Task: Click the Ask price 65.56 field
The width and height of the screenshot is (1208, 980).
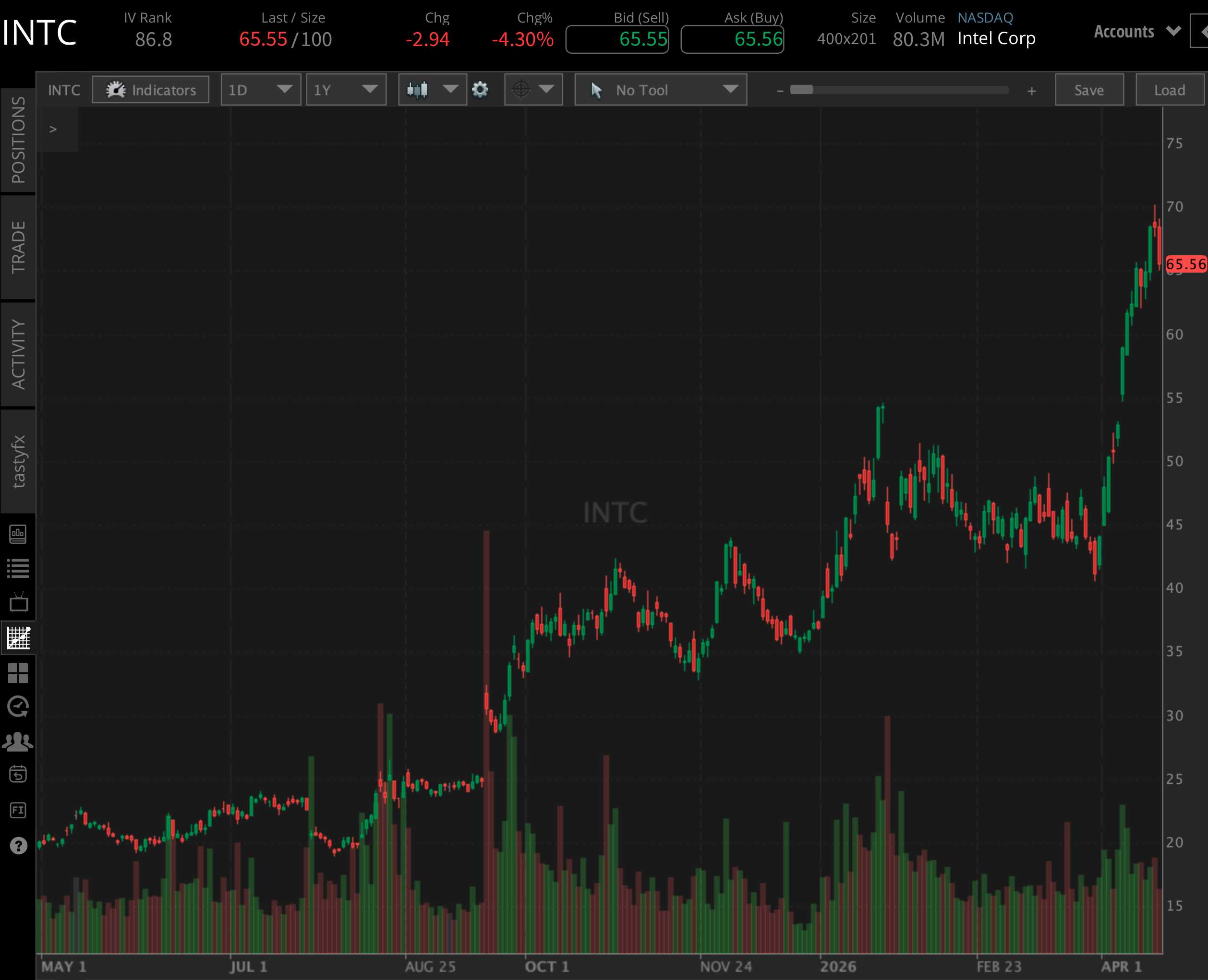Action: coord(733,39)
